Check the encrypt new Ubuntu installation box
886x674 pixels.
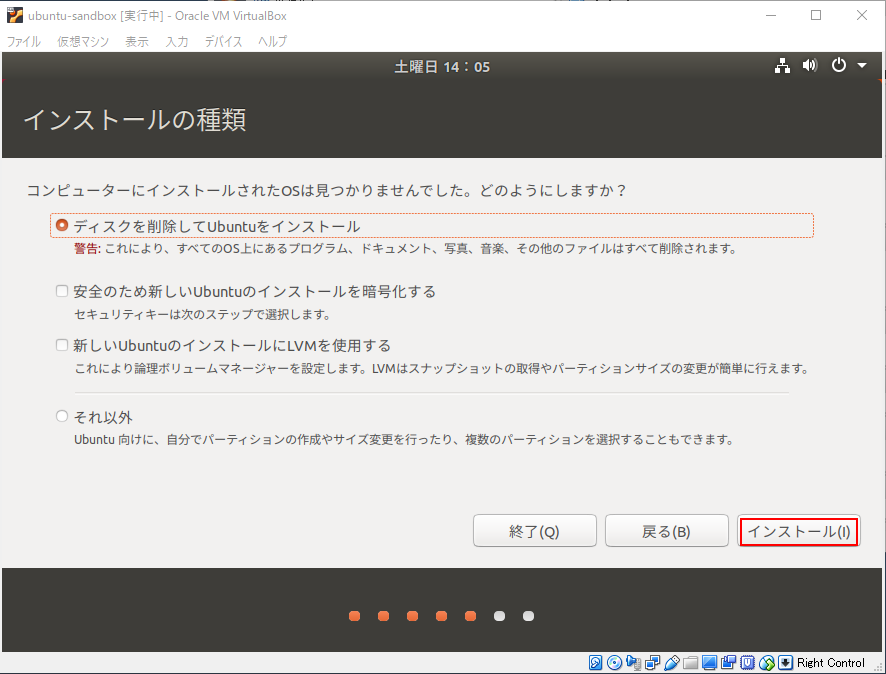62,291
